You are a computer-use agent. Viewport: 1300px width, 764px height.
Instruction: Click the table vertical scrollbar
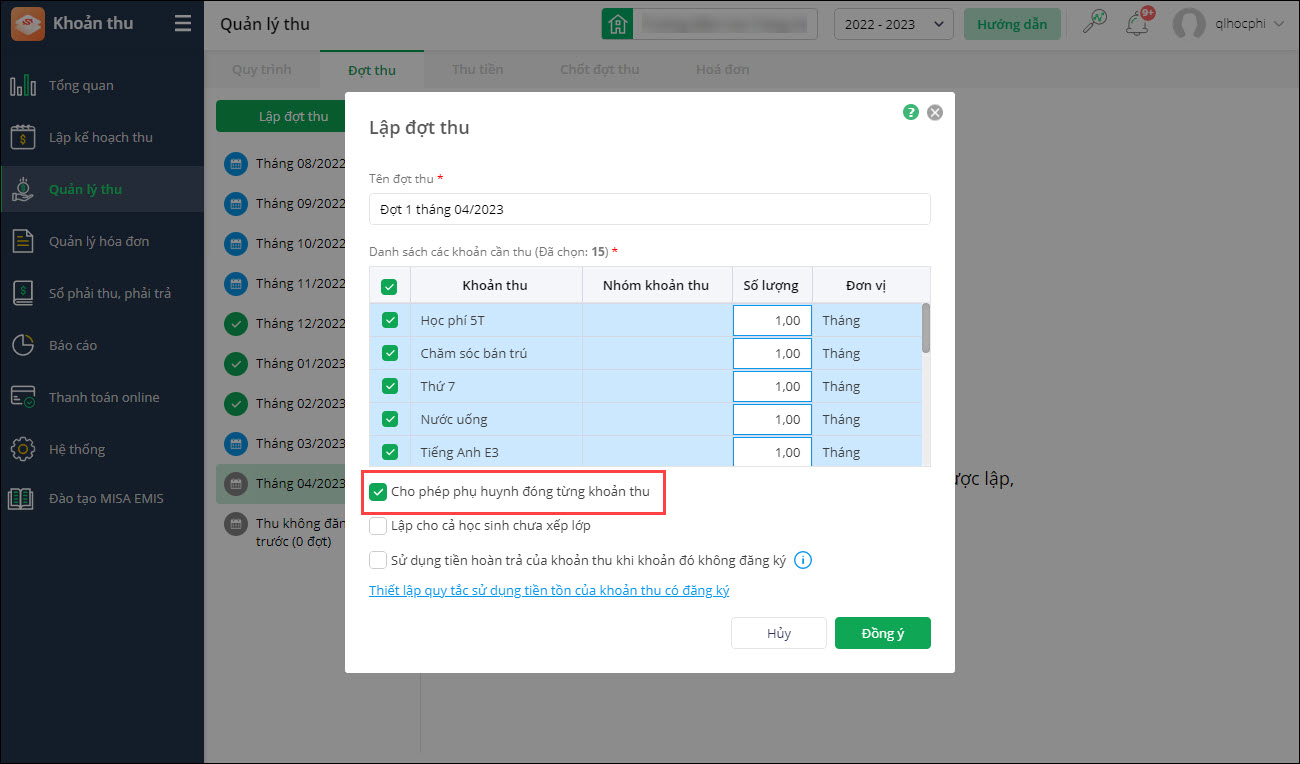pos(926,327)
